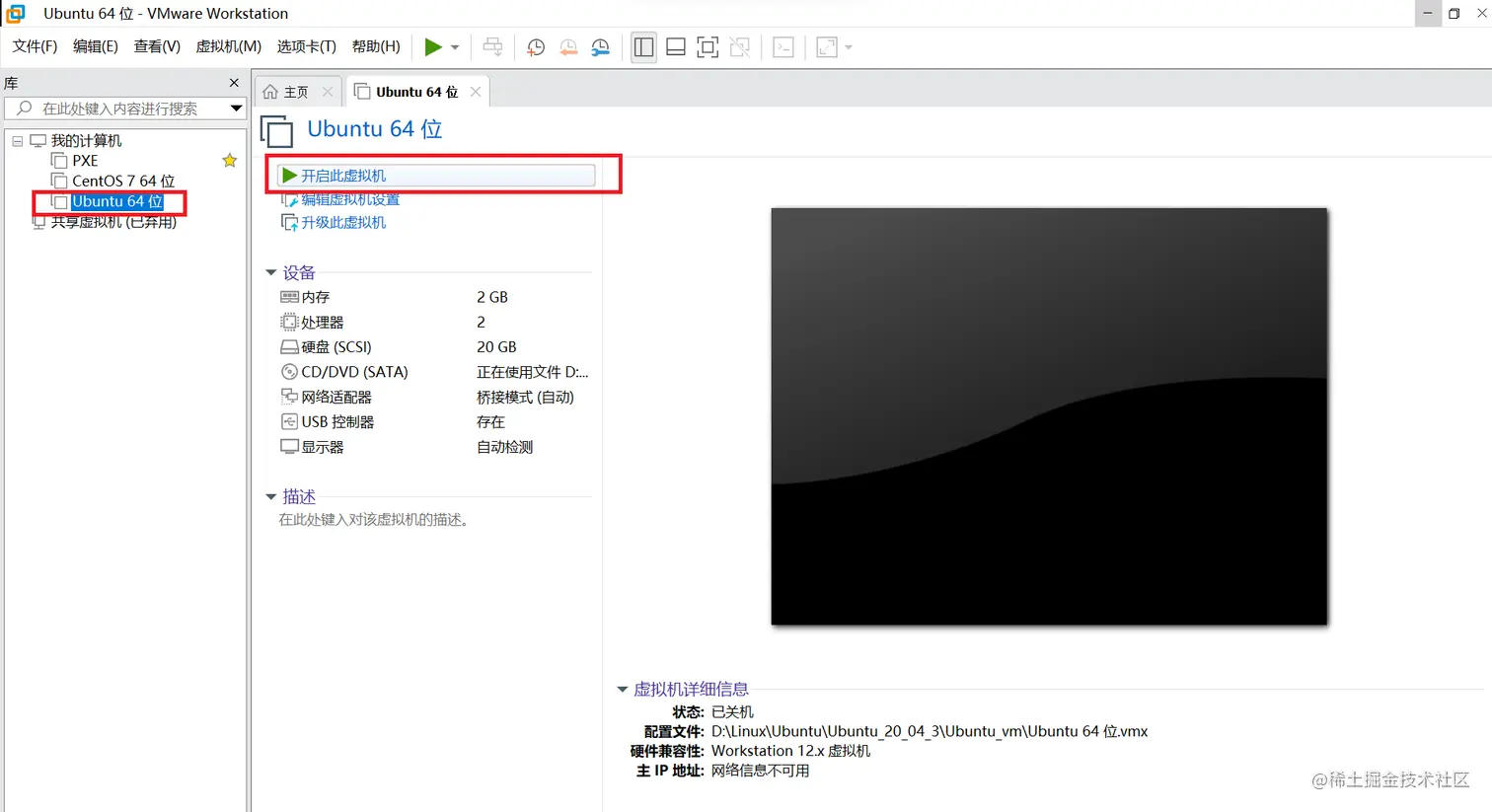The height and width of the screenshot is (812, 1492).
Task: Toggle the thumbnail bar display
Action: coord(676,46)
